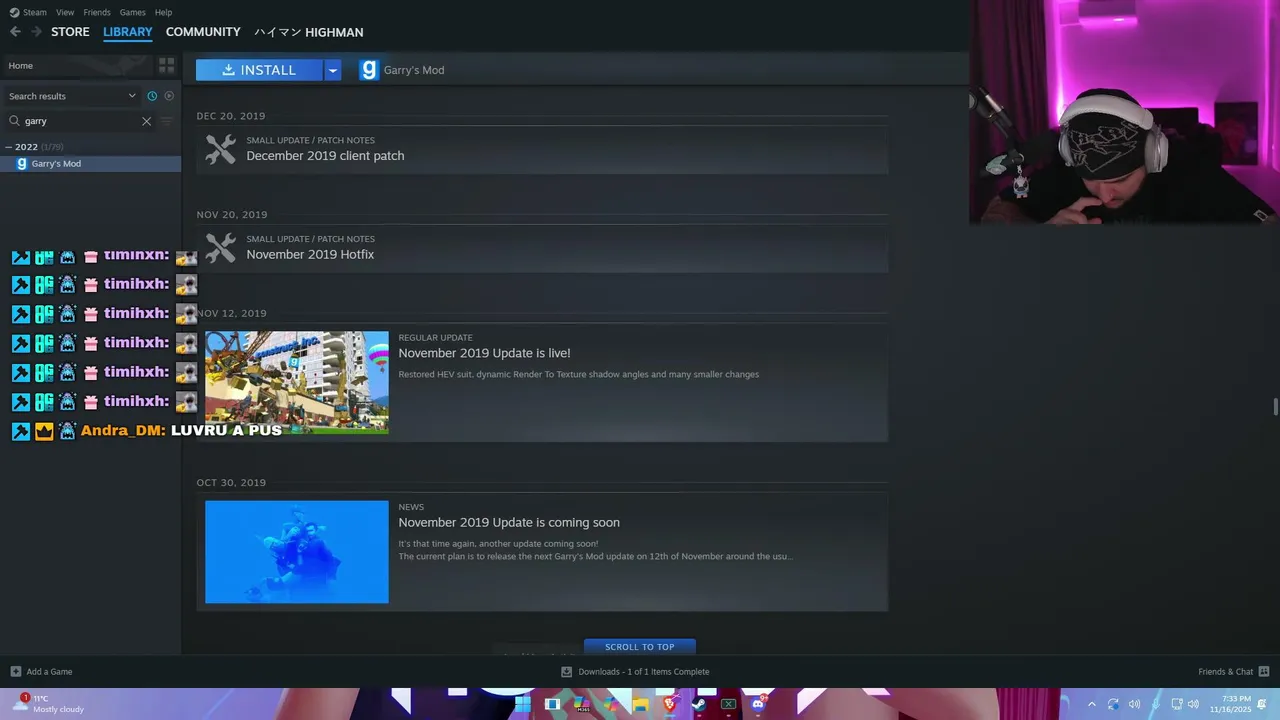The width and height of the screenshot is (1280, 720).
Task: Open the Steam menu
Action: 28,12
